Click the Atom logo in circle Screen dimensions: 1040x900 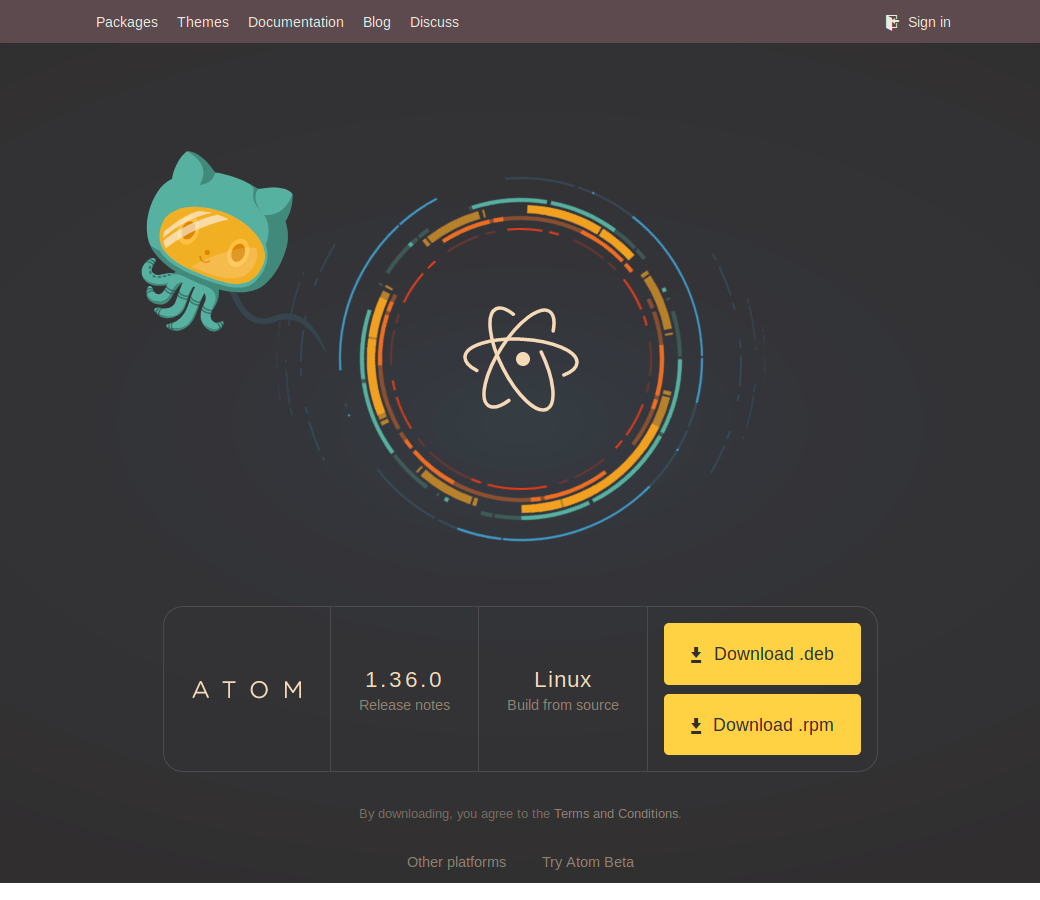[521, 359]
